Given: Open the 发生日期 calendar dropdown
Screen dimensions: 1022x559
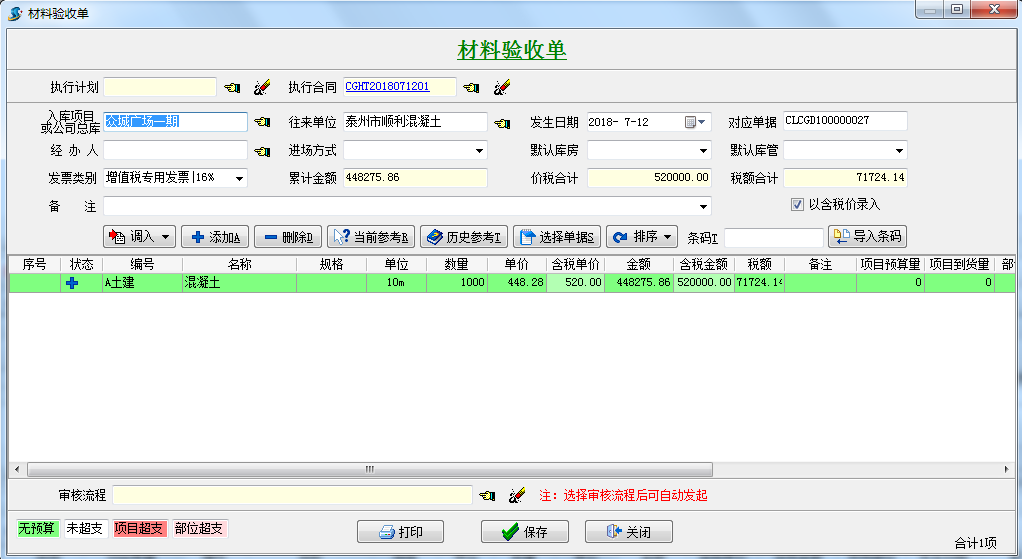Looking at the screenshot, I should pos(696,122).
